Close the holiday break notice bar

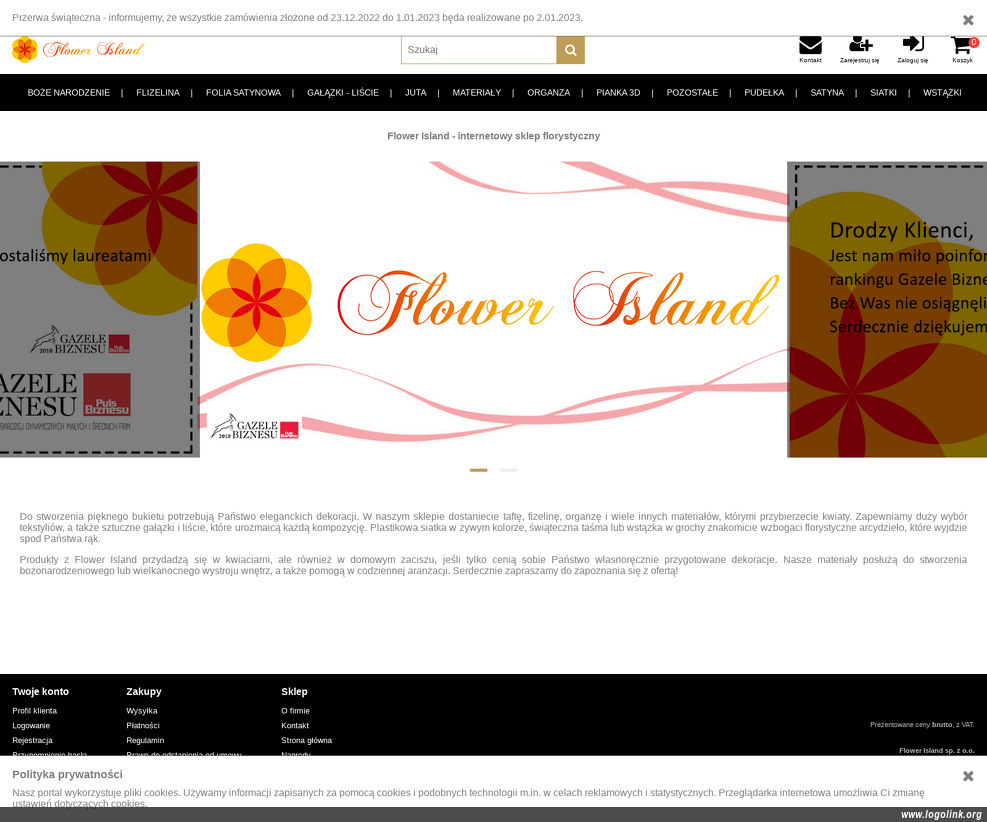tap(968, 20)
